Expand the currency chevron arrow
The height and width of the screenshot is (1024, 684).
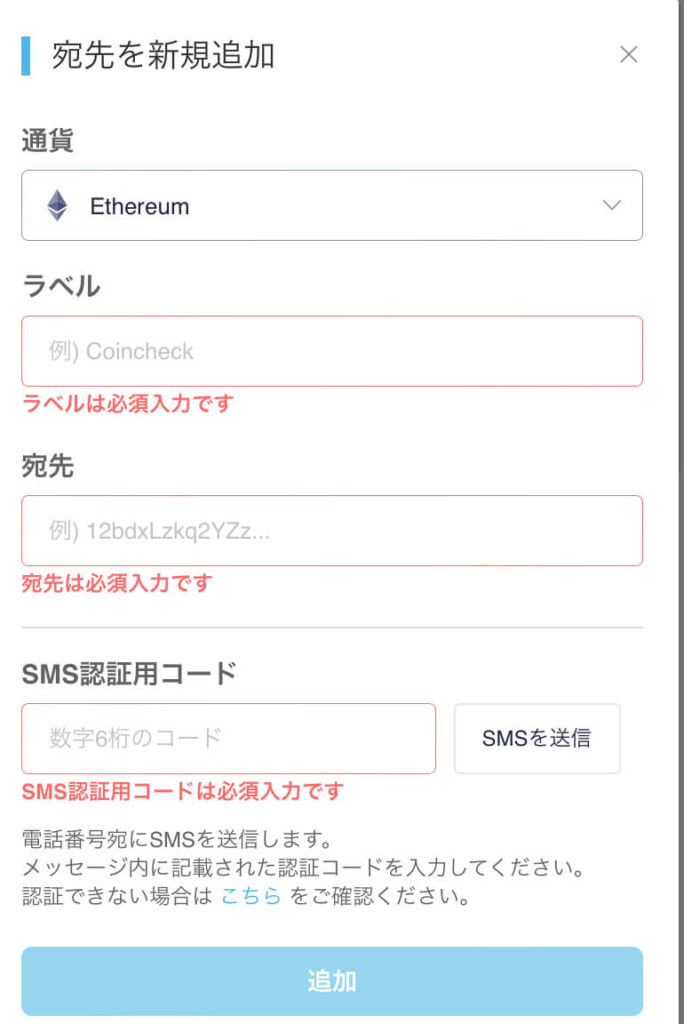pyautogui.click(x=611, y=205)
